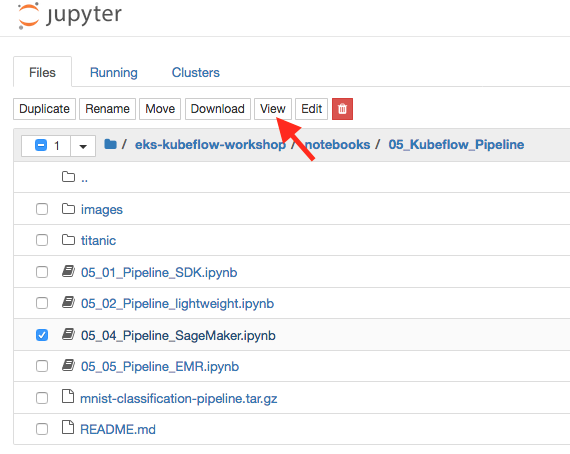The image size is (570, 454).
Task: Uncheck the 05_04_Pipeline_SageMaker.ipynb checkbox
Action: pyautogui.click(x=42, y=335)
